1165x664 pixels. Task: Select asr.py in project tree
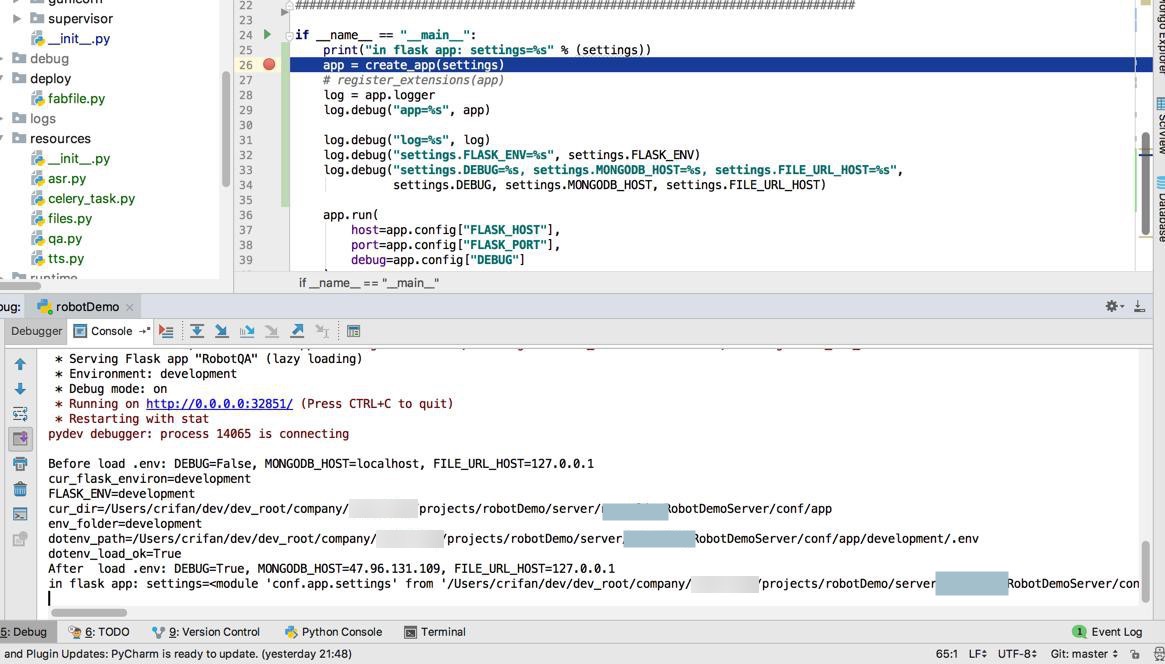pyautogui.click(x=58, y=178)
